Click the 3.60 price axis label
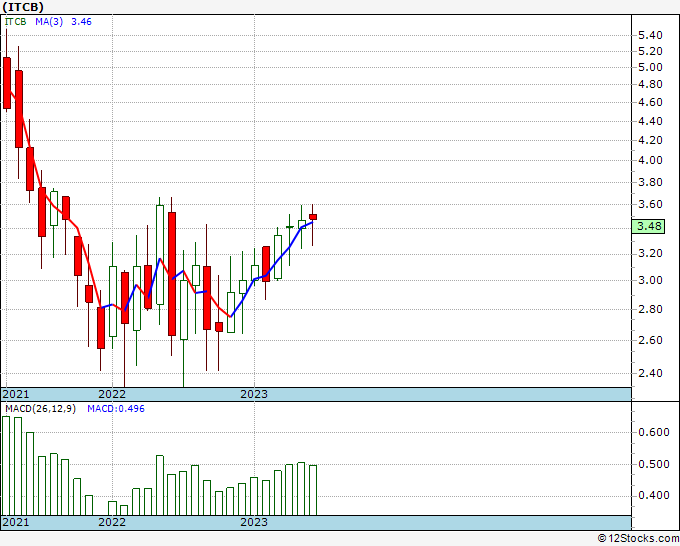 point(650,204)
